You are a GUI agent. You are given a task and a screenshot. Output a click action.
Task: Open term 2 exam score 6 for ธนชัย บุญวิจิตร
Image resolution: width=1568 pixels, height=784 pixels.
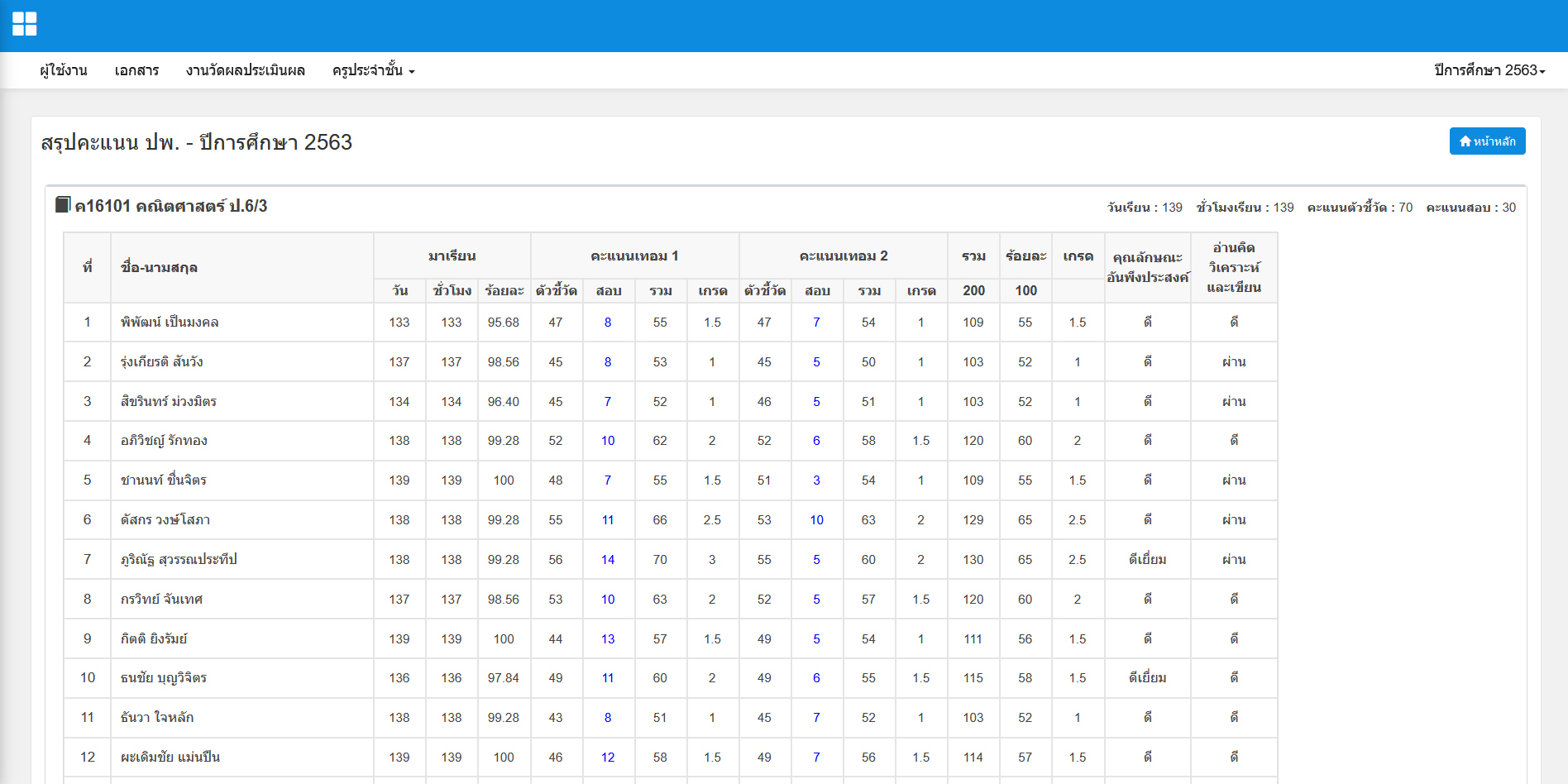(x=816, y=678)
